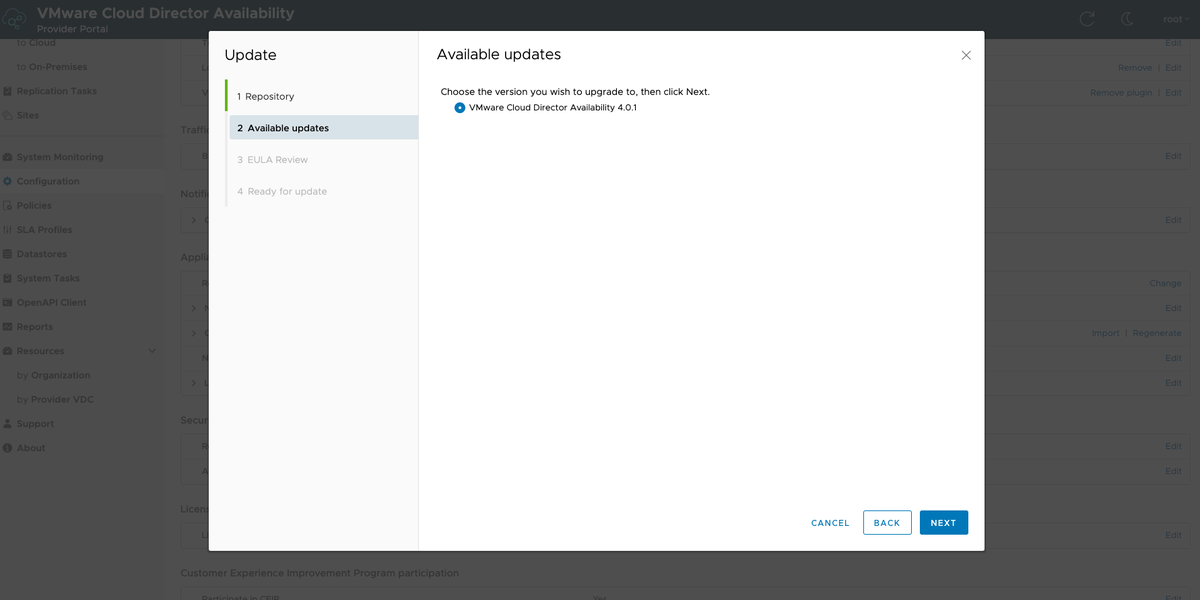1200x600 pixels.
Task: Go BACK to the Repository step
Action: (x=887, y=522)
